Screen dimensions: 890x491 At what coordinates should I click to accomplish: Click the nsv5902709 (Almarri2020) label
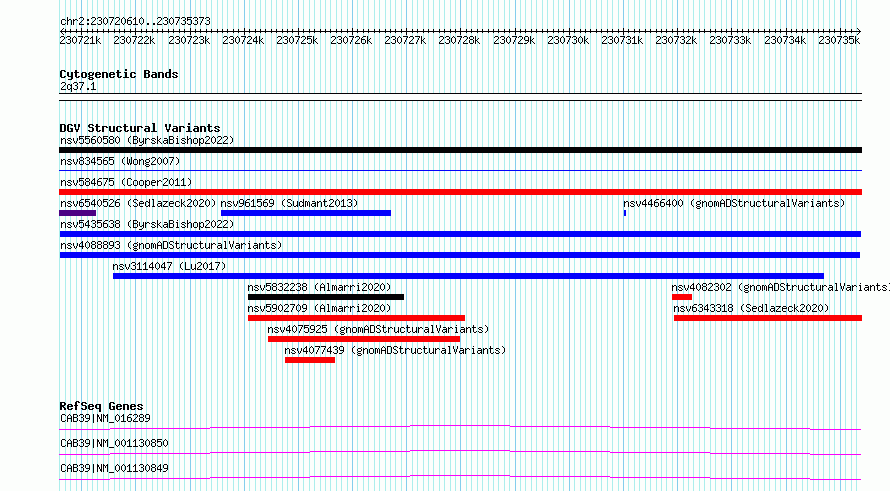pyautogui.click(x=320, y=308)
